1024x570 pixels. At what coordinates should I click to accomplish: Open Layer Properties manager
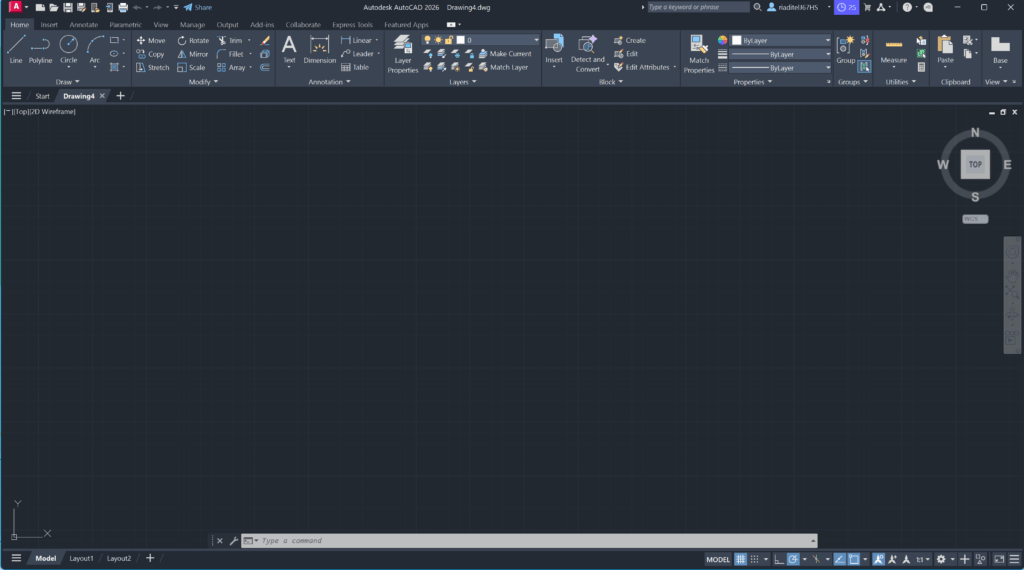point(402,54)
